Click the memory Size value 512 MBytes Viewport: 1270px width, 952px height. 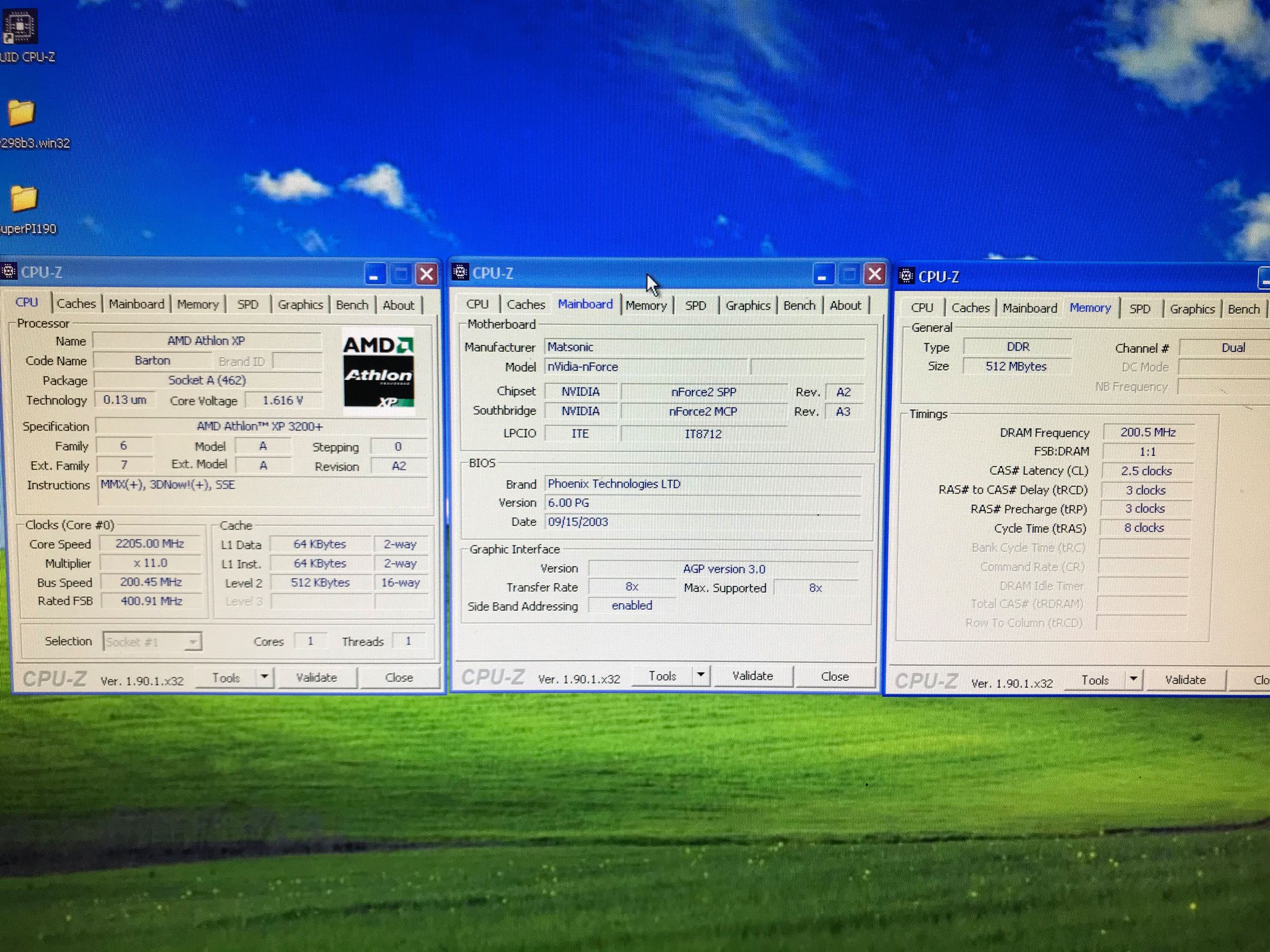[1016, 366]
